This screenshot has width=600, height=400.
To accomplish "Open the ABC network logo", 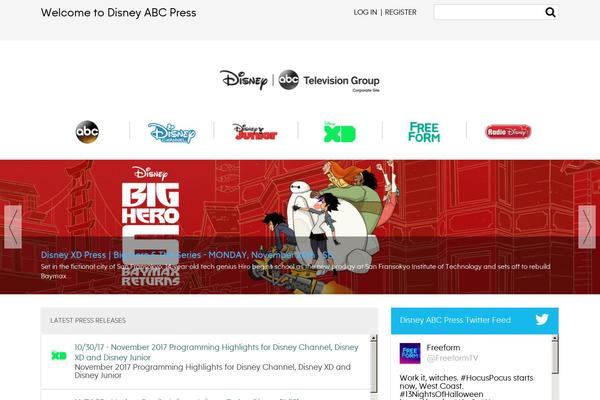I will tap(87, 132).
